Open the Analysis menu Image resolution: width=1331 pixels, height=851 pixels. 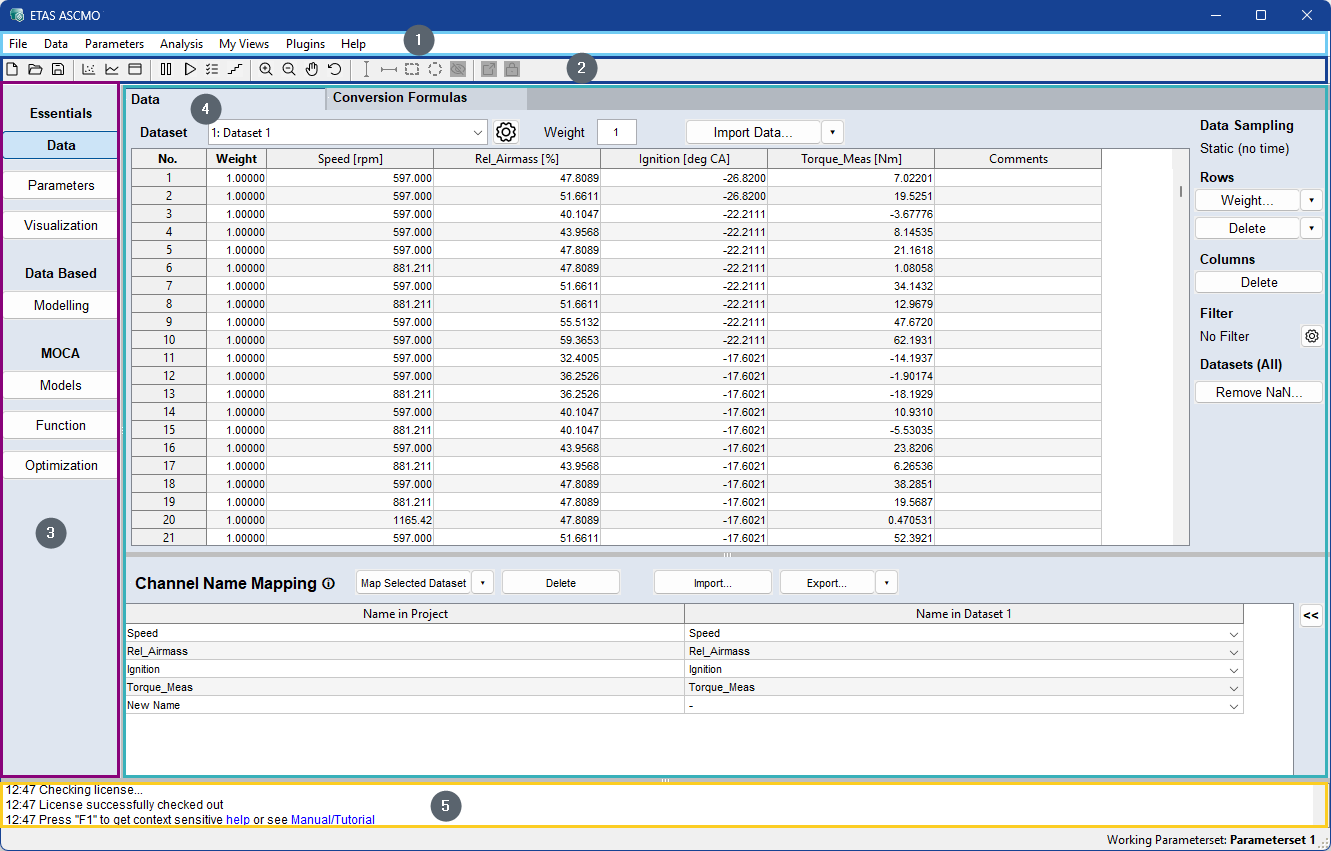[181, 44]
